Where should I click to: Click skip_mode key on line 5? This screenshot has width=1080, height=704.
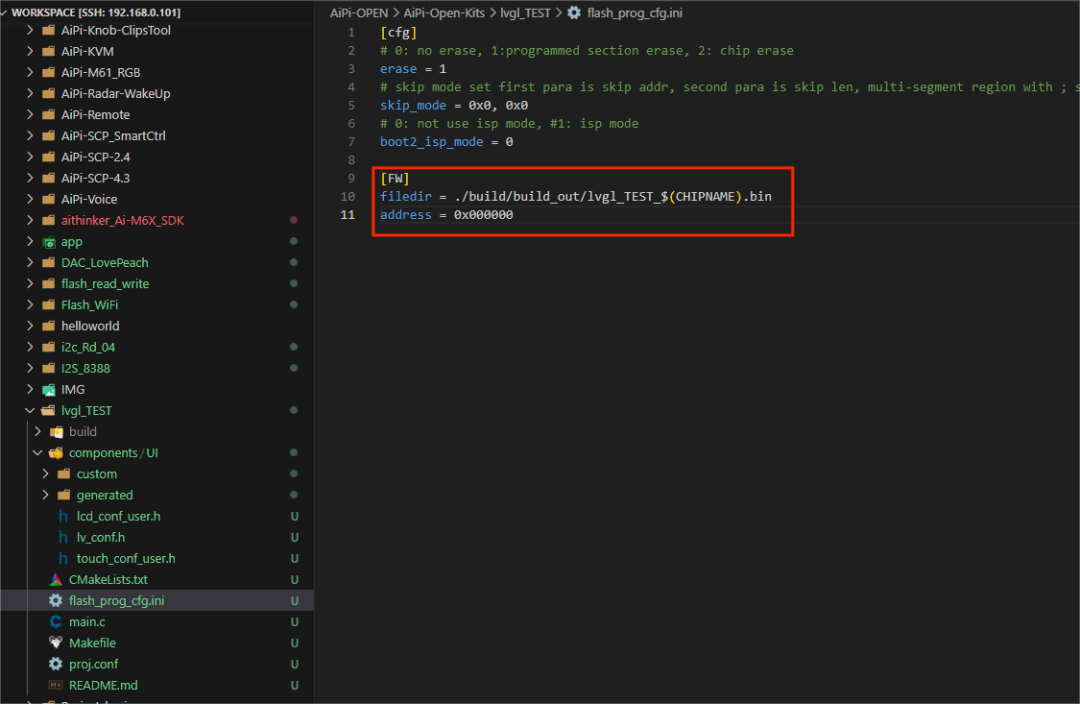click(x=413, y=105)
